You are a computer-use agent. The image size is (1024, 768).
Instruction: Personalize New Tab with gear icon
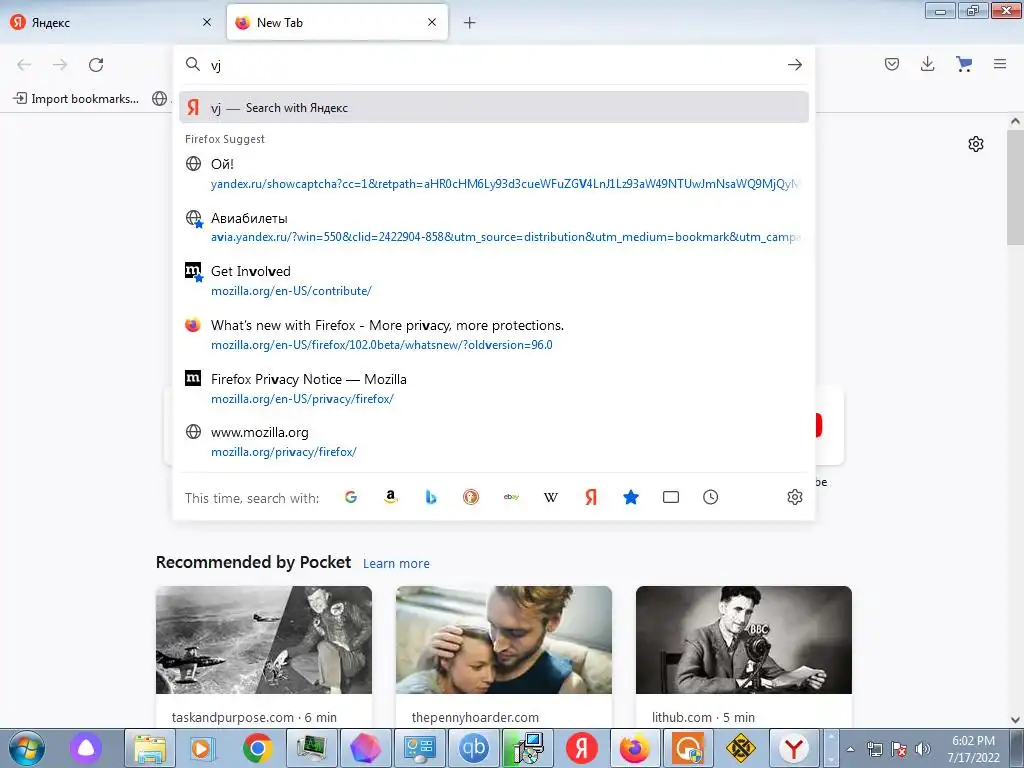point(976,144)
